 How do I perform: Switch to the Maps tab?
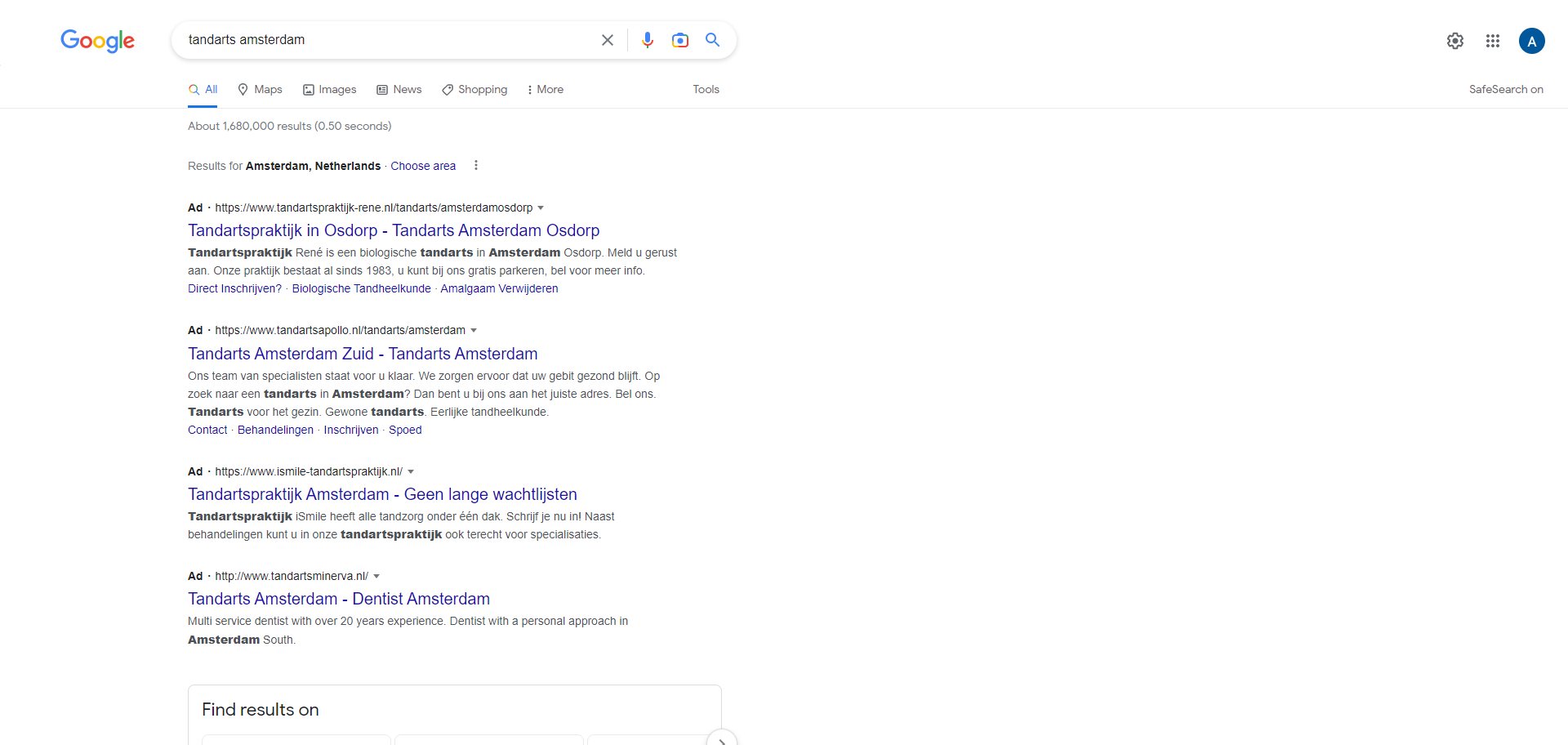coord(260,90)
